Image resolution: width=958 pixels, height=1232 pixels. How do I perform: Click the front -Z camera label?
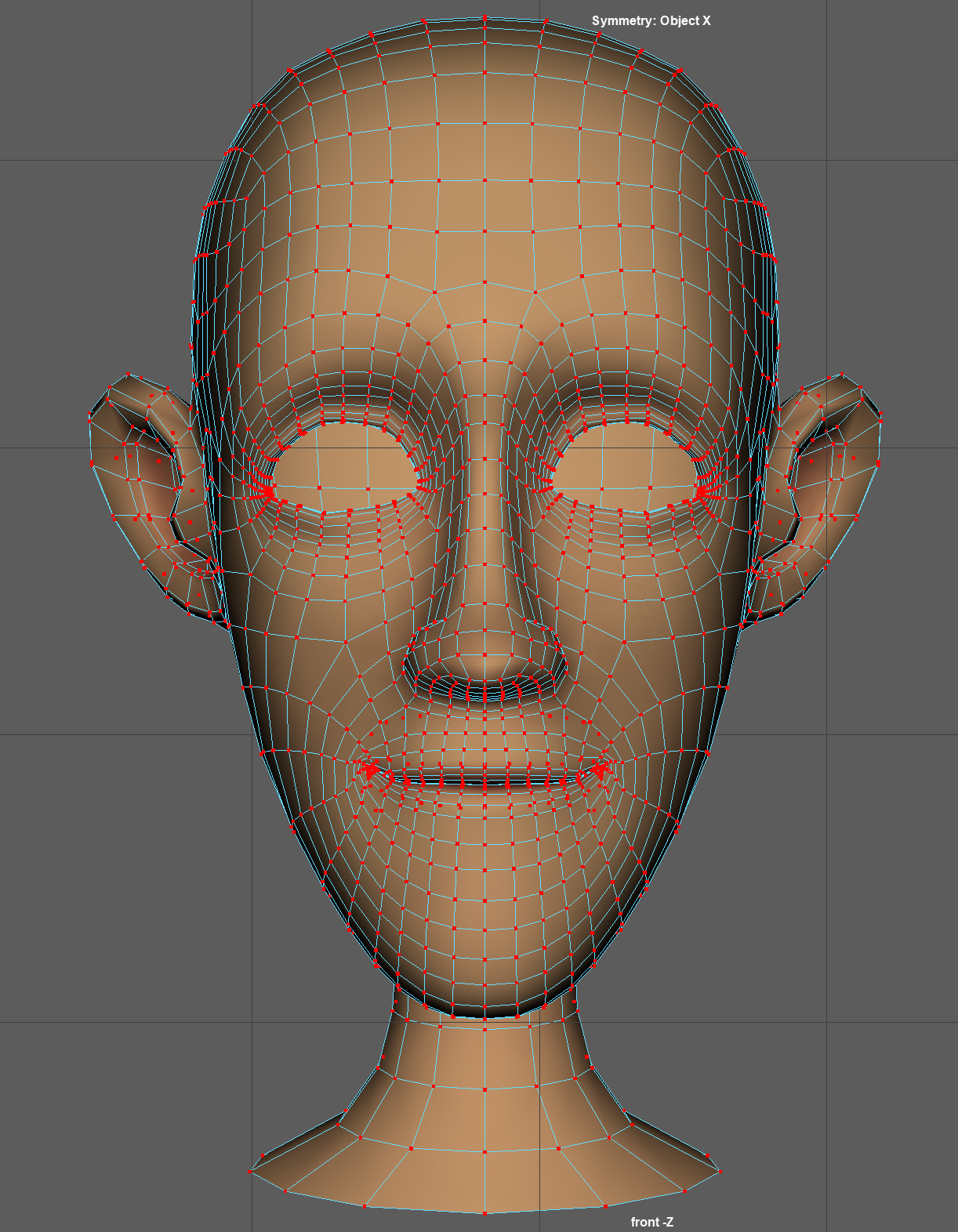tap(651, 1222)
